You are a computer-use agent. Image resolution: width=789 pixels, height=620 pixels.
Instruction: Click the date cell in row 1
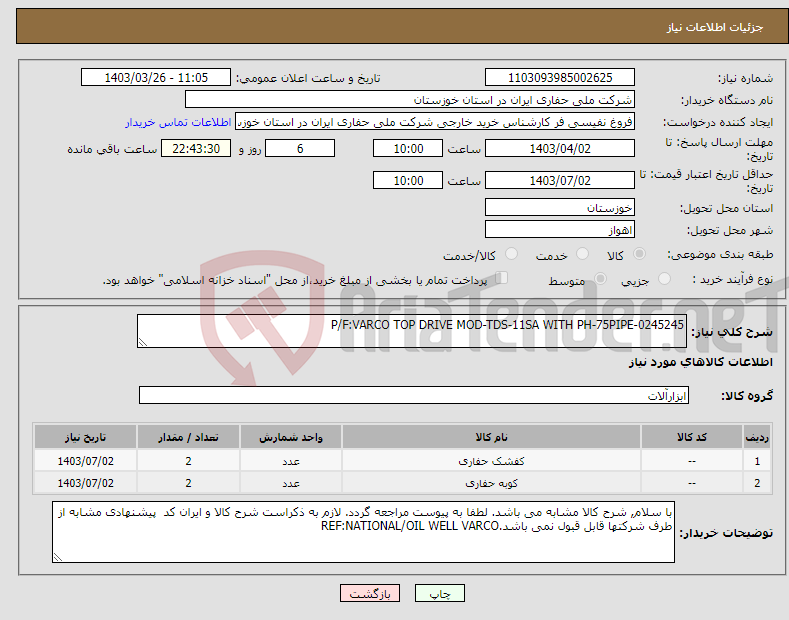coord(86,460)
